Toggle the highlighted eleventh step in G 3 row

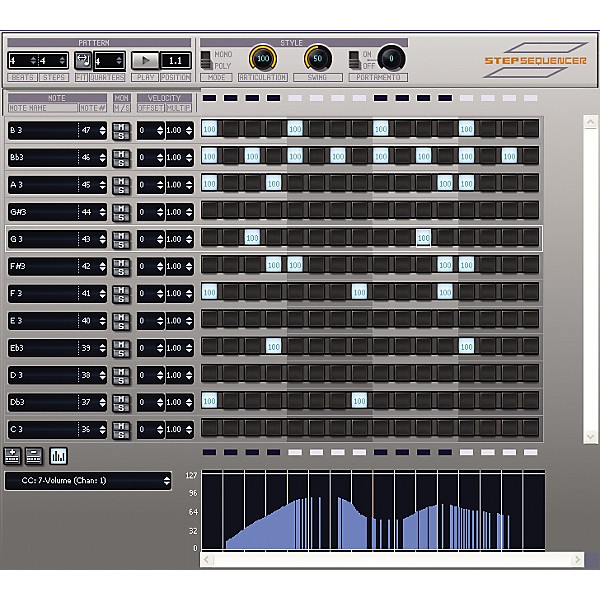point(424,238)
